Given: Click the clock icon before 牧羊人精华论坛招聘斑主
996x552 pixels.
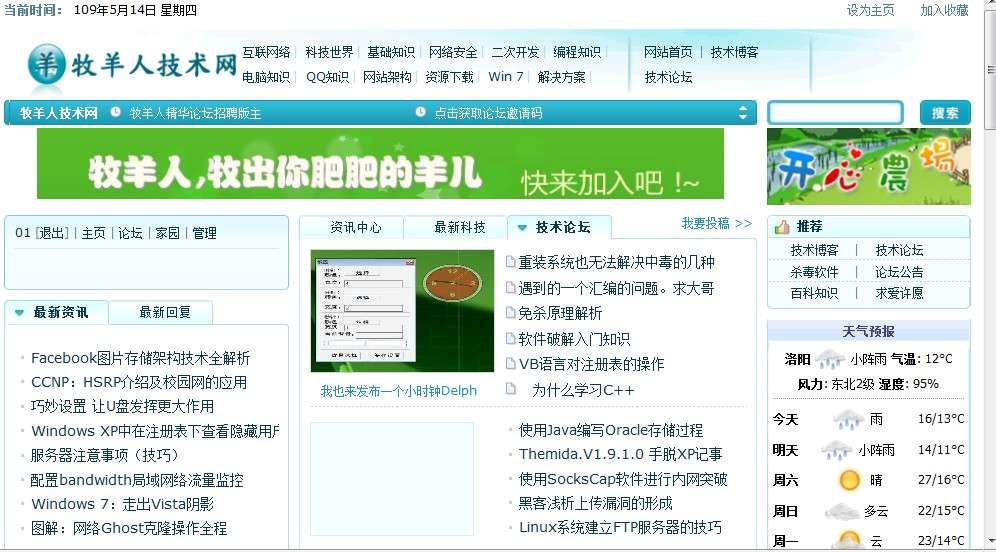Looking at the screenshot, I should point(115,113).
